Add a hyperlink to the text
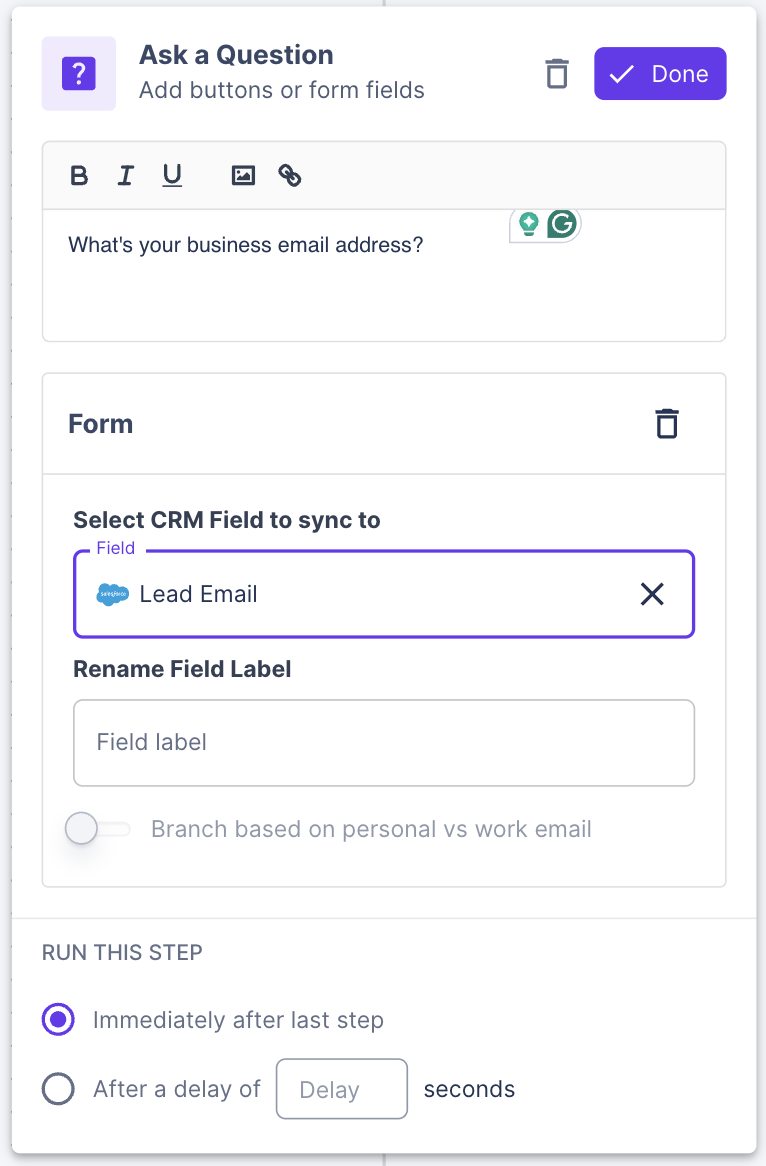 290,176
